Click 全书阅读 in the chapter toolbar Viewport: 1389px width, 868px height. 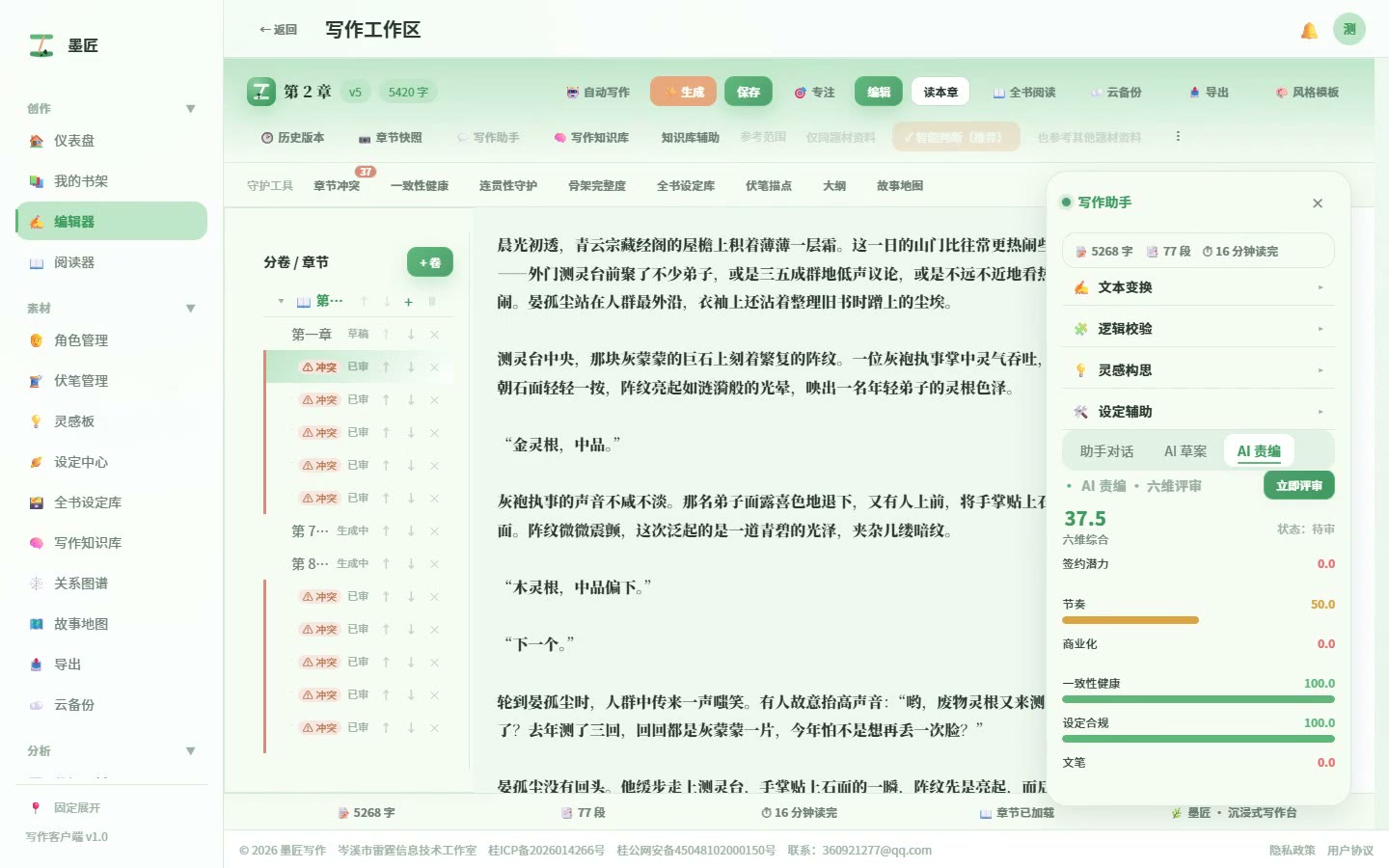(x=1024, y=93)
